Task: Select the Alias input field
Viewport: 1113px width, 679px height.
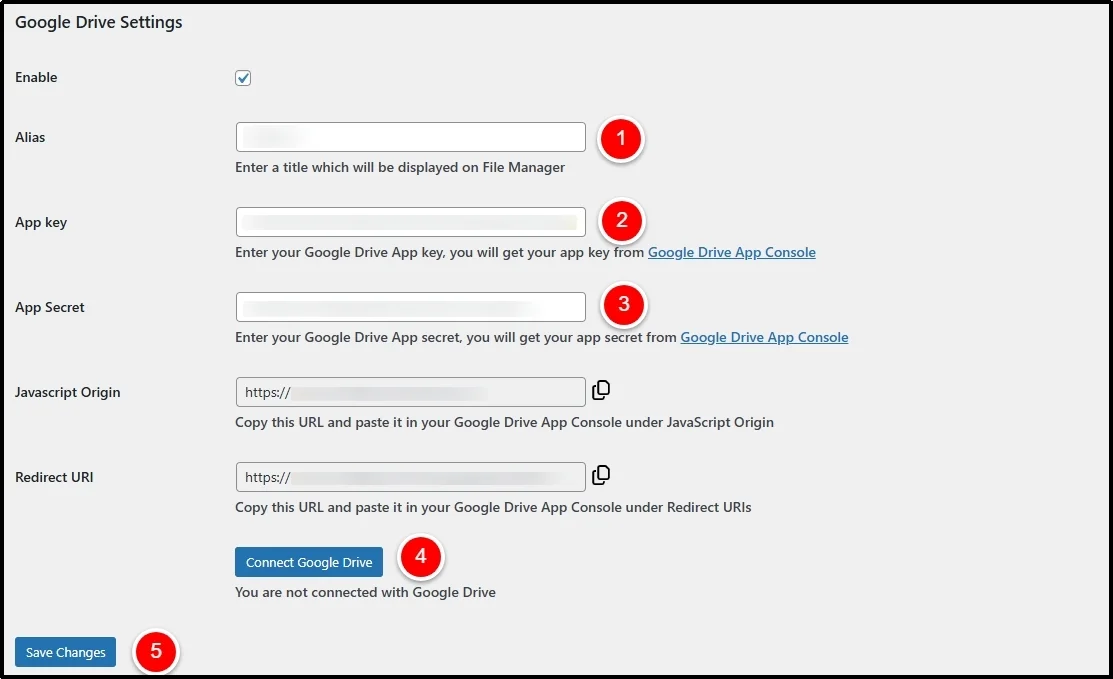Action: pyautogui.click(x=410, y=136)
